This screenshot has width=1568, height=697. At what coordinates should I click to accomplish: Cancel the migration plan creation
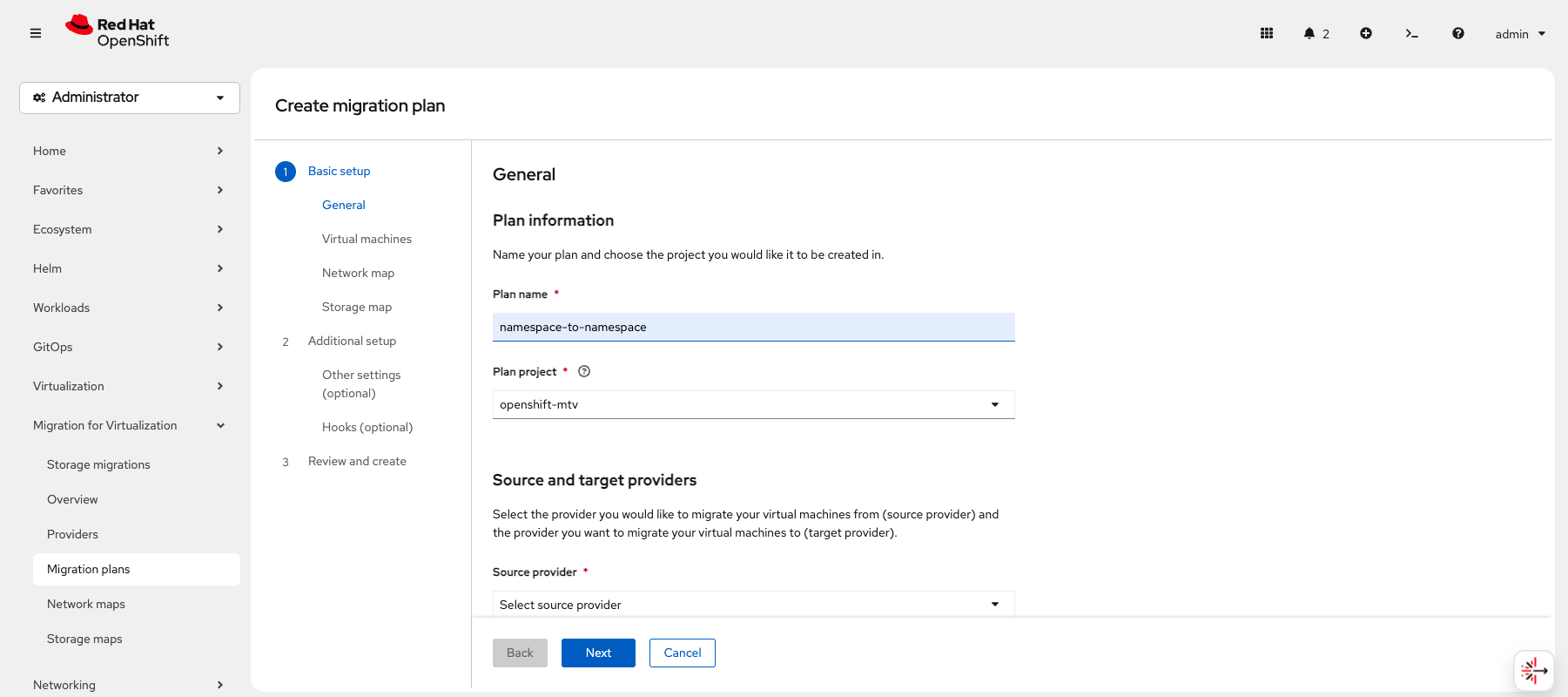click(682, 653)
